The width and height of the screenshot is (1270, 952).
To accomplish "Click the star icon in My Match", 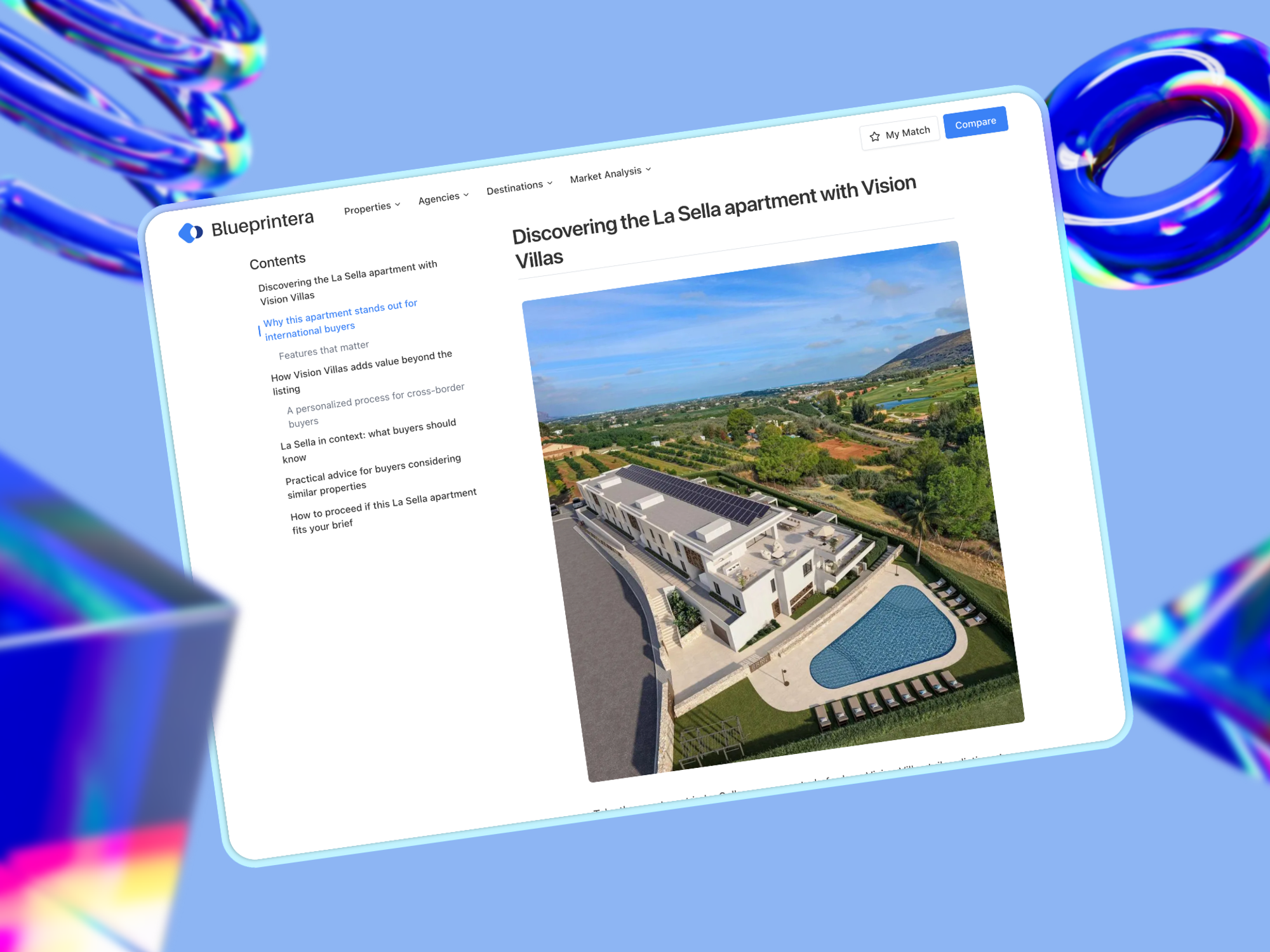I will [874, 136].
